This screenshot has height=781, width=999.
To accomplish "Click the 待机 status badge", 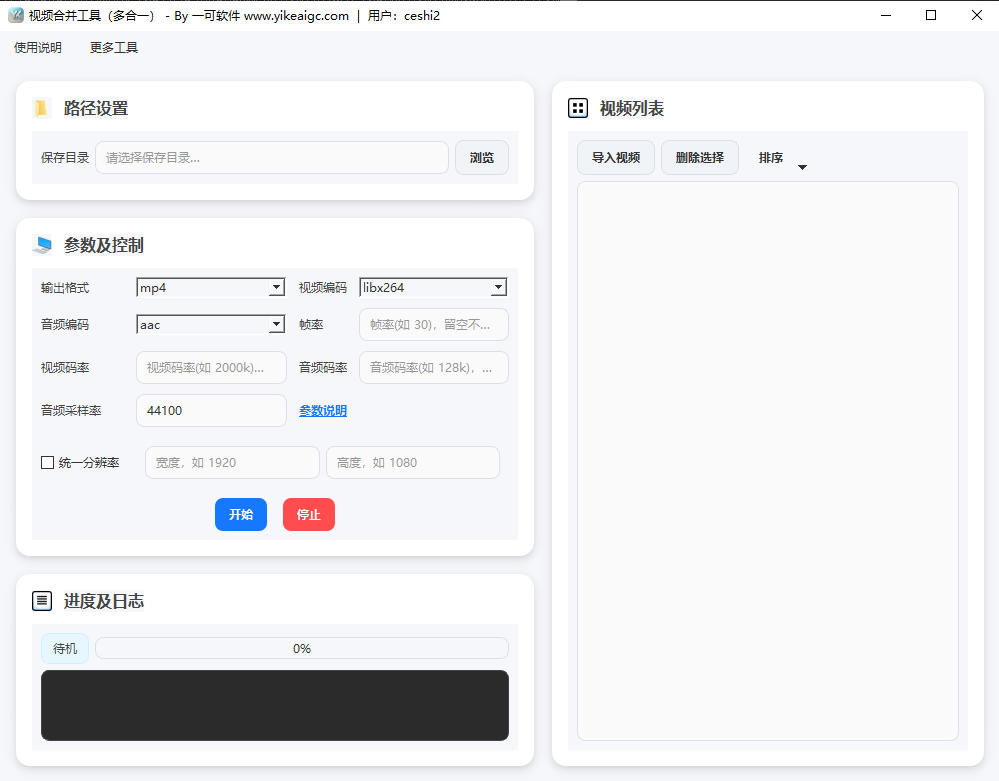I will point(64,648).
